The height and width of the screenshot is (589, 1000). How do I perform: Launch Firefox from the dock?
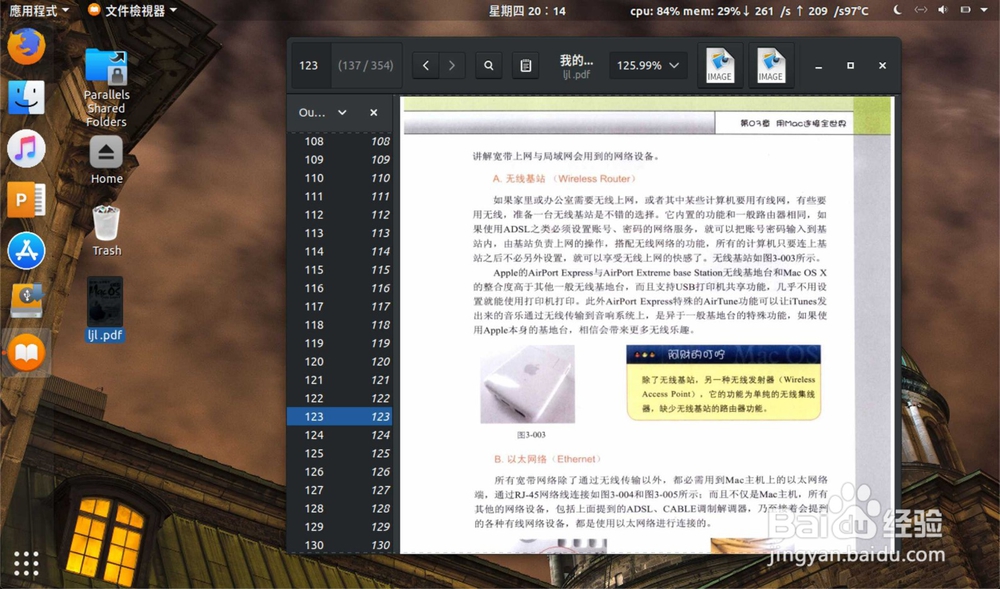[26, 45]
